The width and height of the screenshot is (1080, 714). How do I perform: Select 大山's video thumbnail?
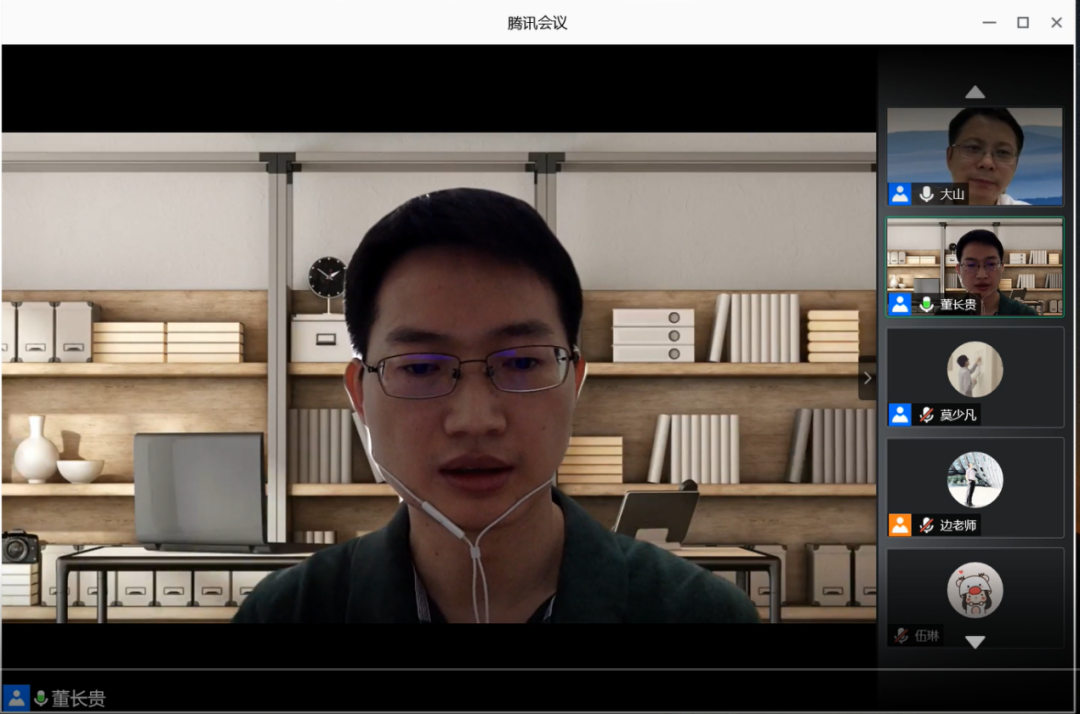tap(974, 155)
